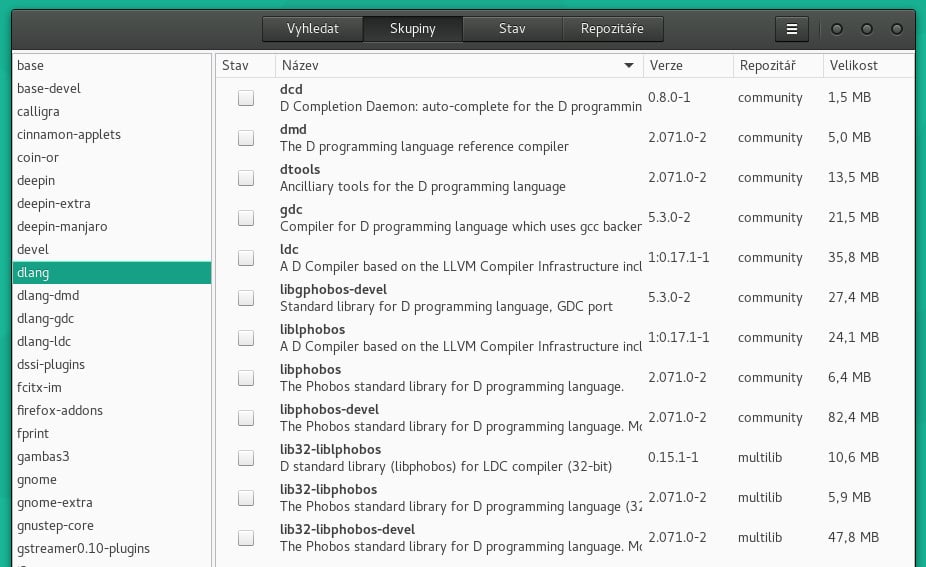
Task: Tick the checkbox for lib32-libphobos-devel package
Action: pyautogui.click(x=246, y=538)
